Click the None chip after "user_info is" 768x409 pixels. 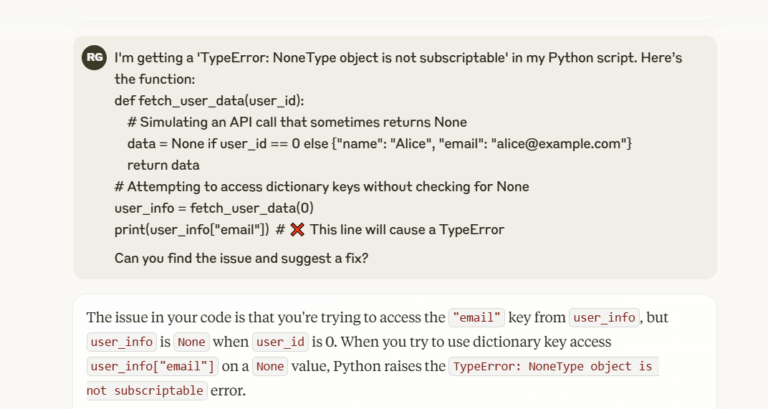(x=191, y=342)
